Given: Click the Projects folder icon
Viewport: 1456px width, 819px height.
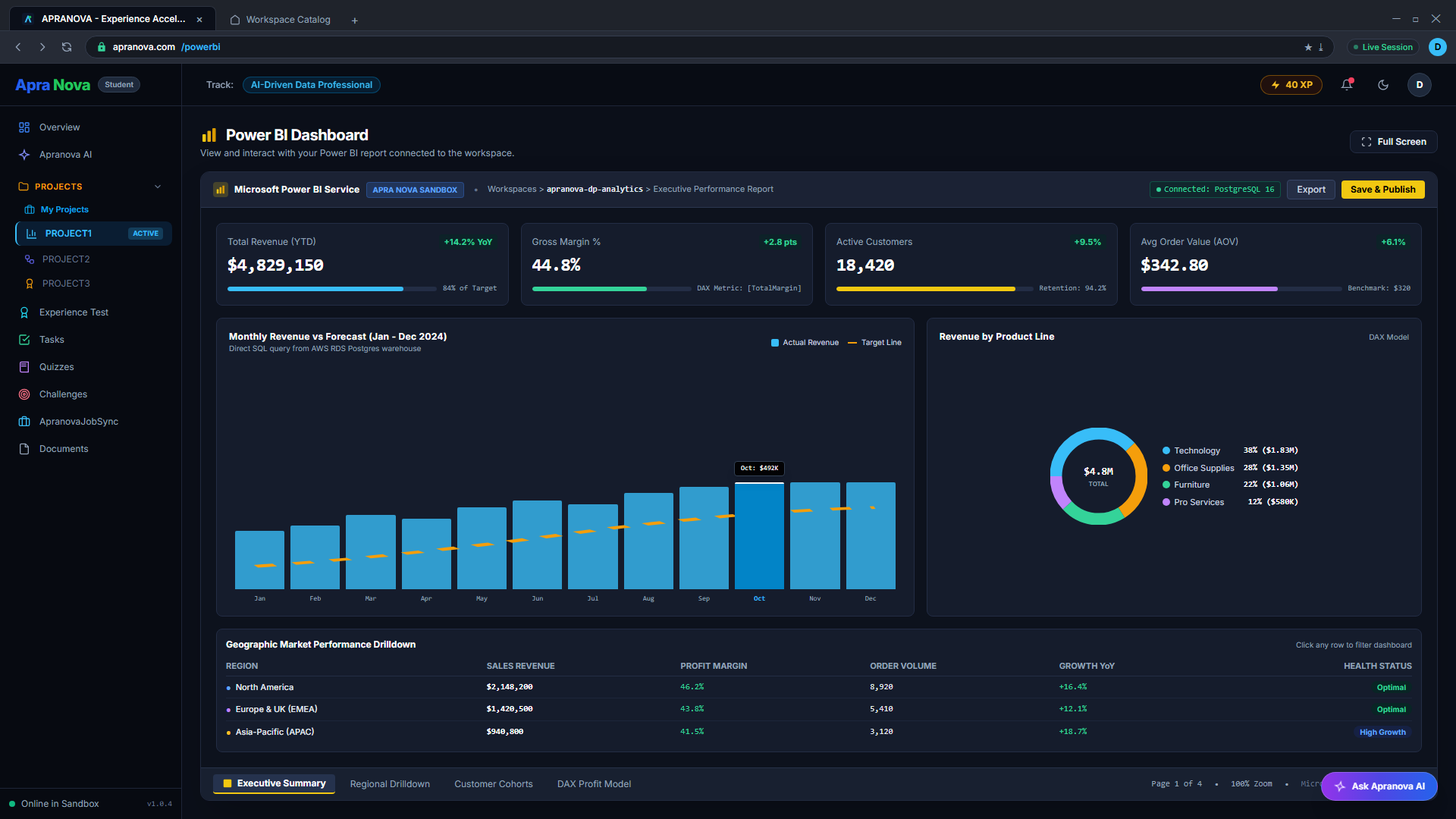Looking at the screenshot, I should coord(24,187).
